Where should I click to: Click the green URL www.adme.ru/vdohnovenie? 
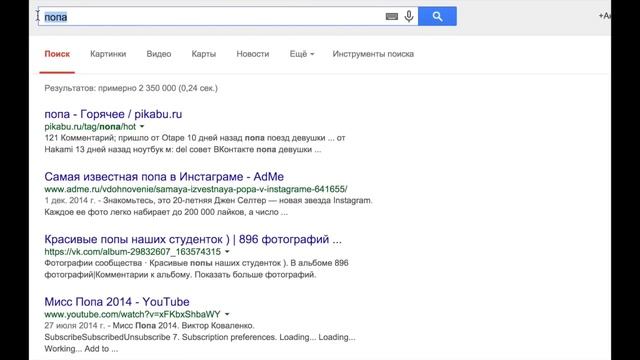tap(196, 189)
